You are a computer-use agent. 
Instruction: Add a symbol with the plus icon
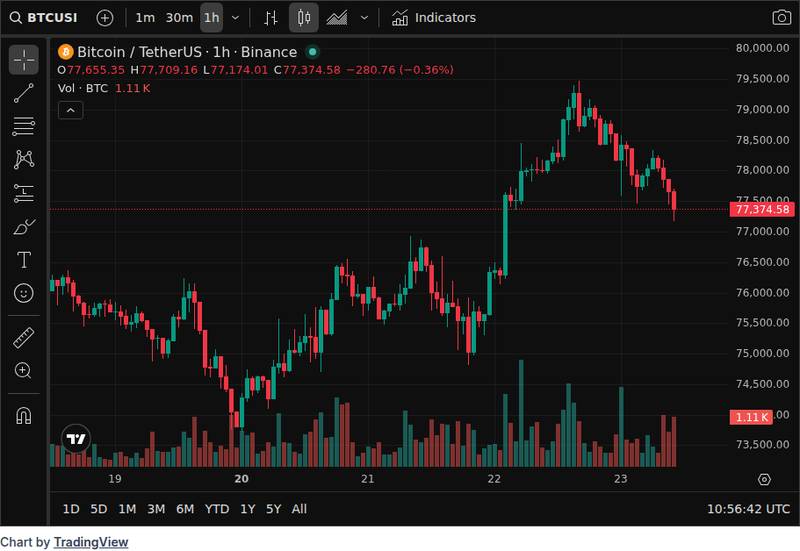(x=105, y=18)
